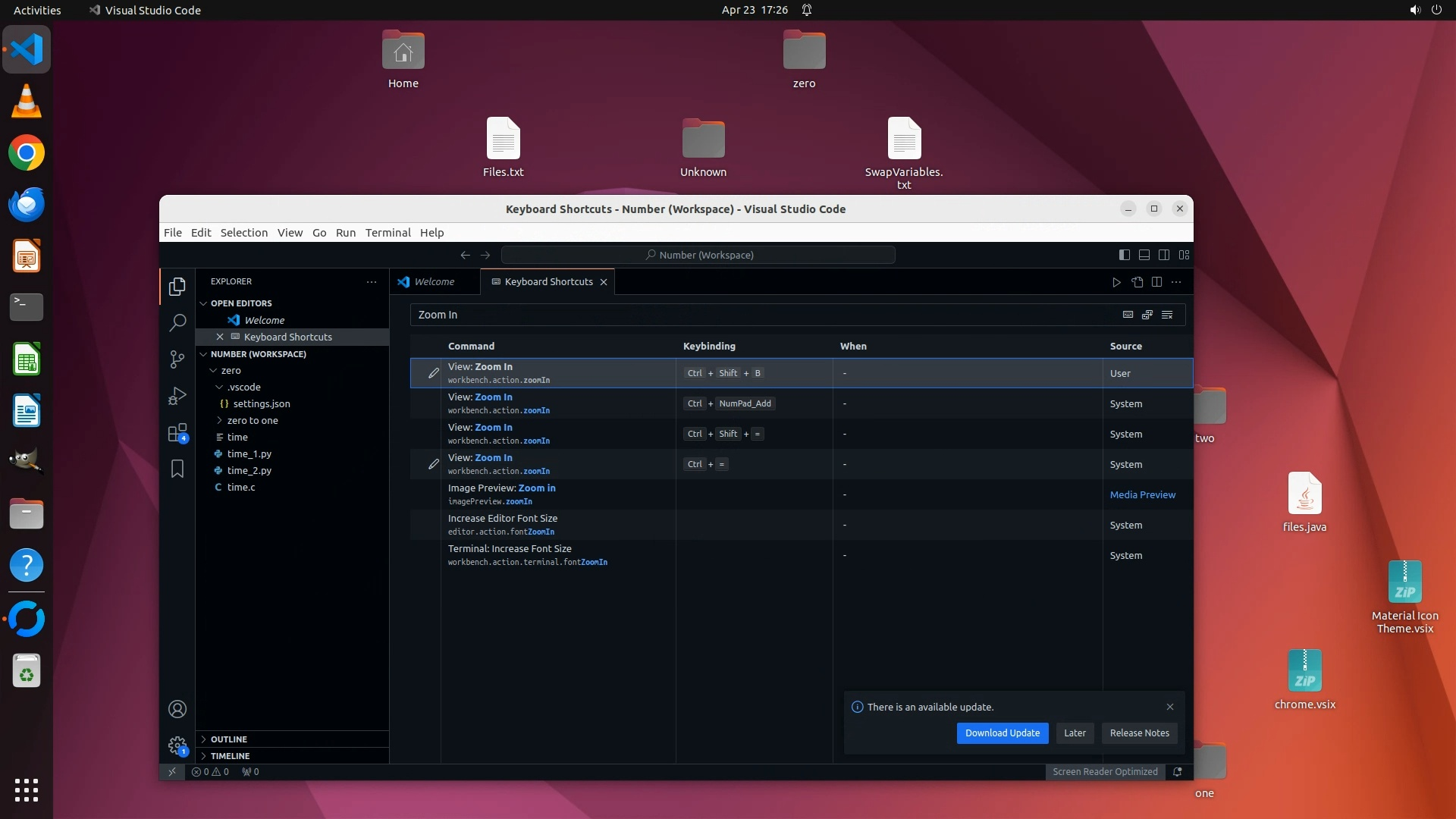Toggle Primary Side Bar layout button

[x=1125, y=255]
